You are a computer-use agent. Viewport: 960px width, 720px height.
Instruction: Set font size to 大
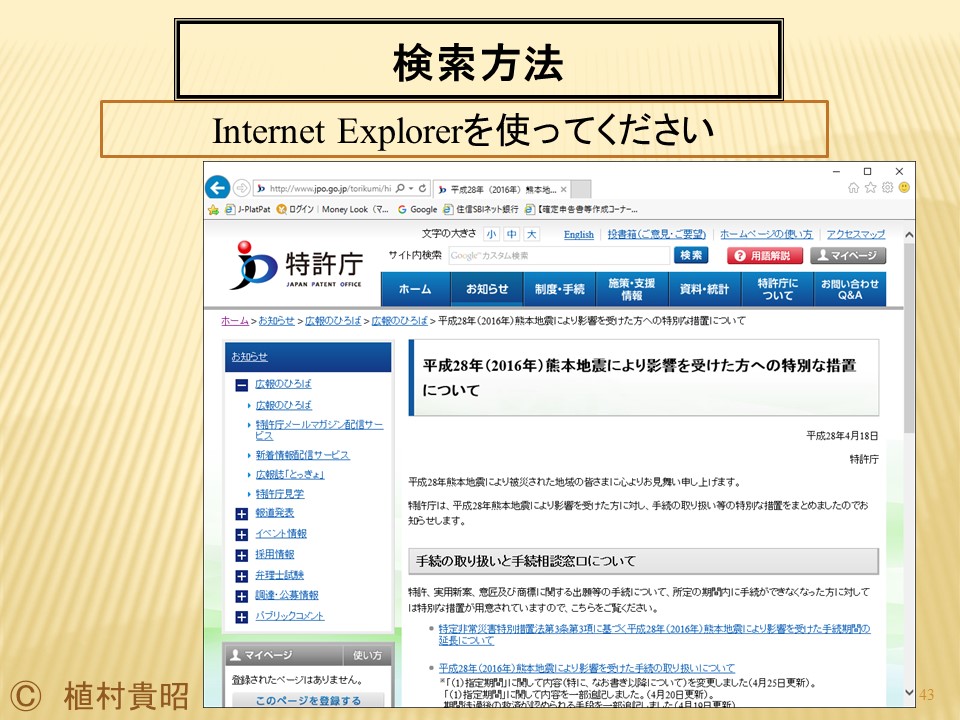(531, 234)
